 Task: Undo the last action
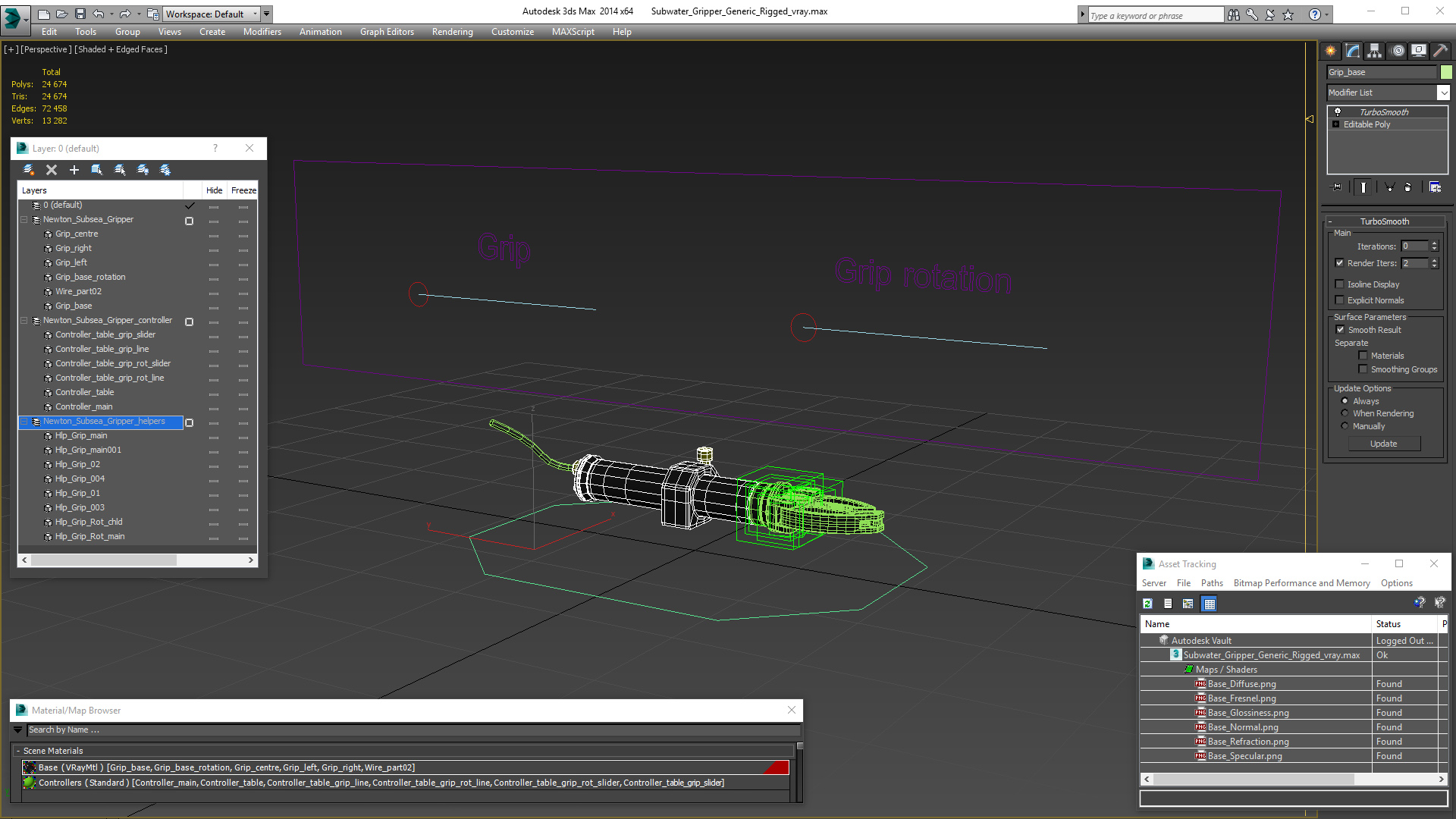click(99, 14)
